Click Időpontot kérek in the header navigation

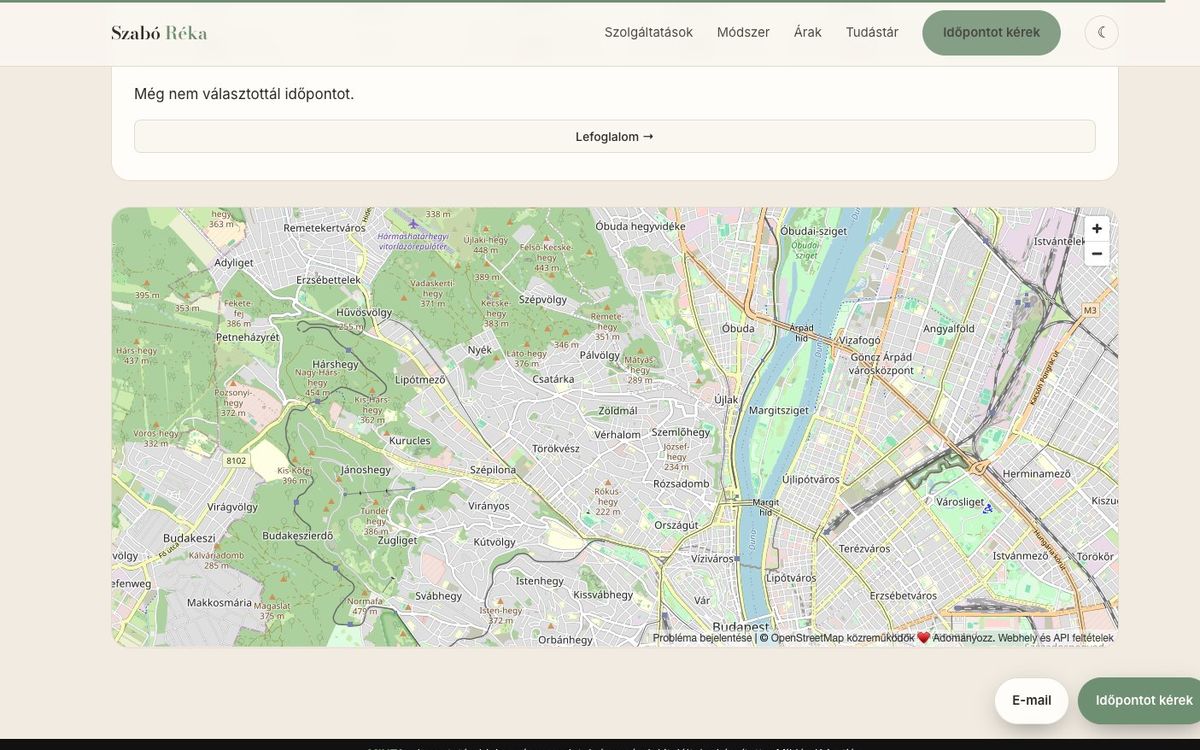click(991, 32)
